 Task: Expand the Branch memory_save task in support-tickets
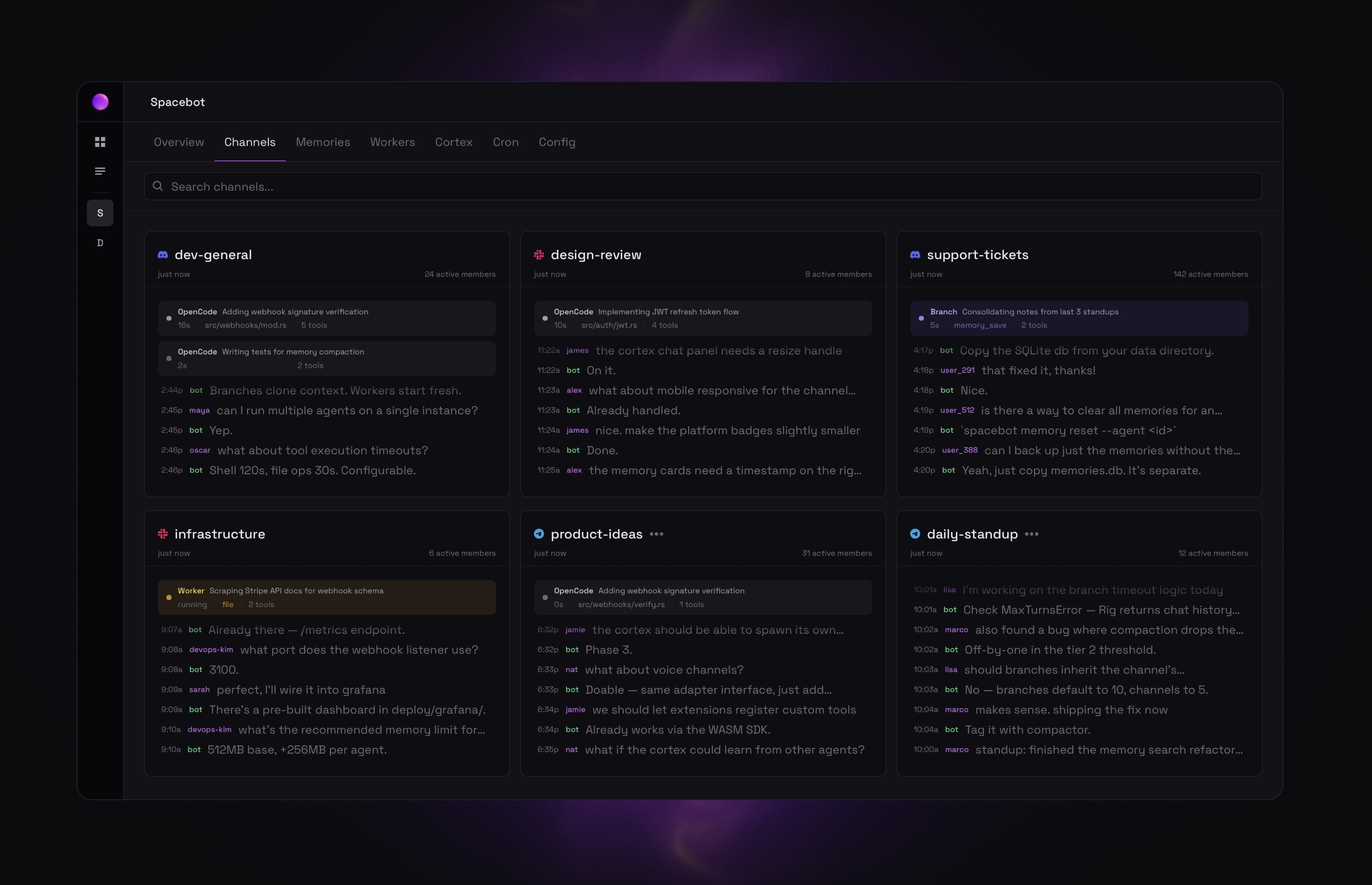point(1079,318)
